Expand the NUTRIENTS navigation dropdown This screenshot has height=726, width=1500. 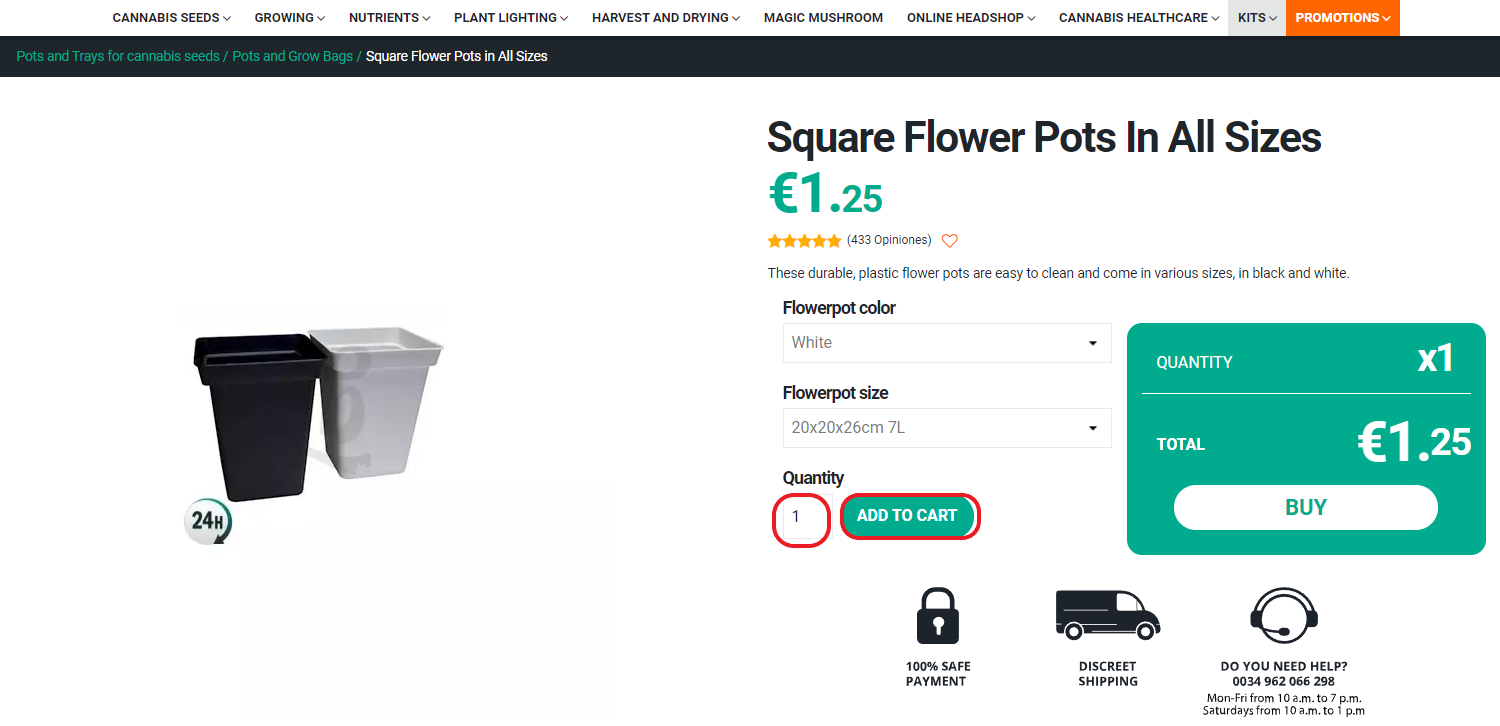click(388, 17)
